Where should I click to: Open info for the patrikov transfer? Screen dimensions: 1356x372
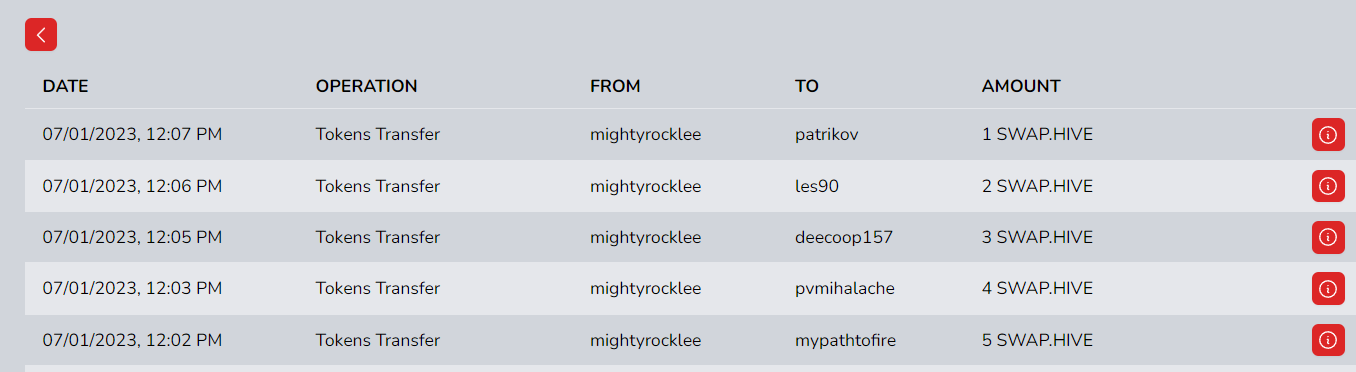pos(1328,135)
